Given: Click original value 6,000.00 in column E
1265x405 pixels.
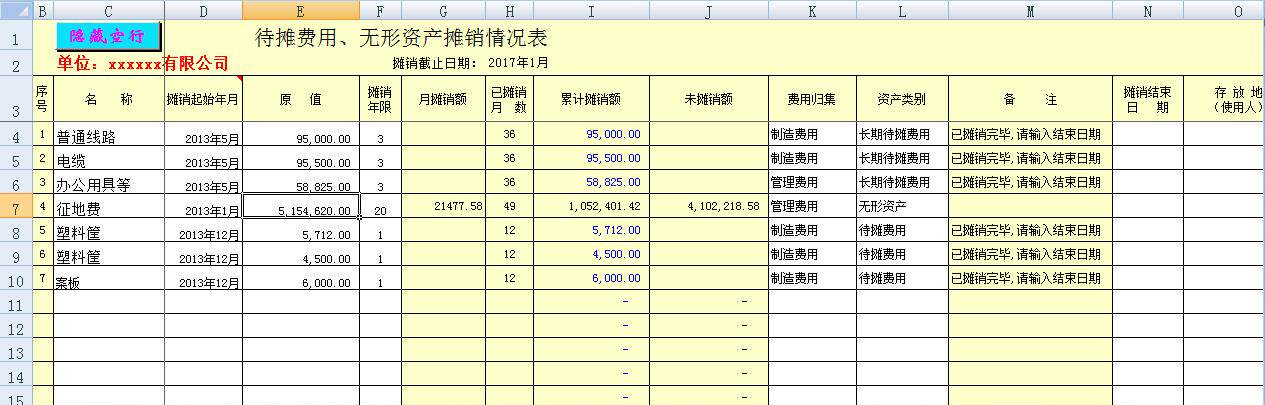Looking at the screenshot, I should click(301, 280).
